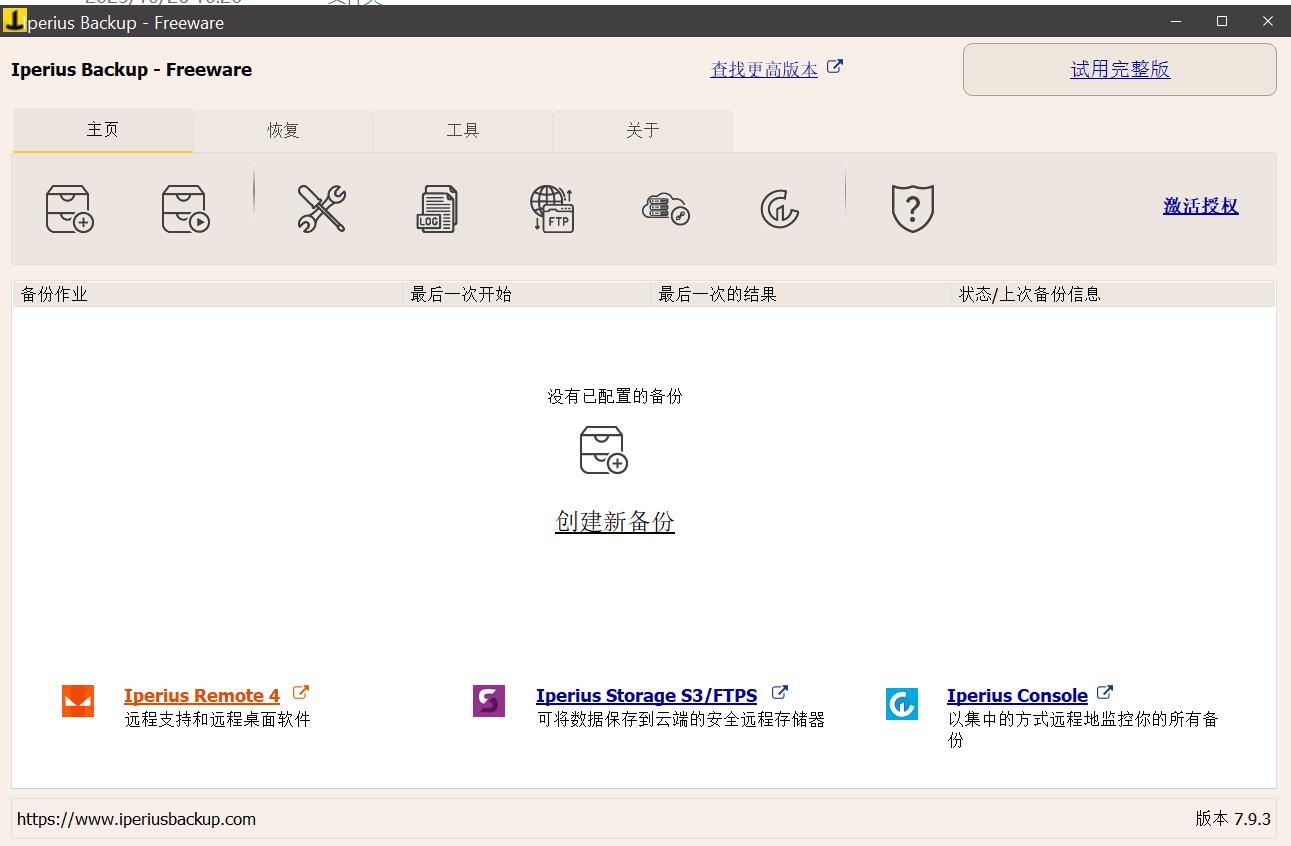Open the FTP client globe icon
This screenshot has width=1291, height=846.
click(552, 209)
